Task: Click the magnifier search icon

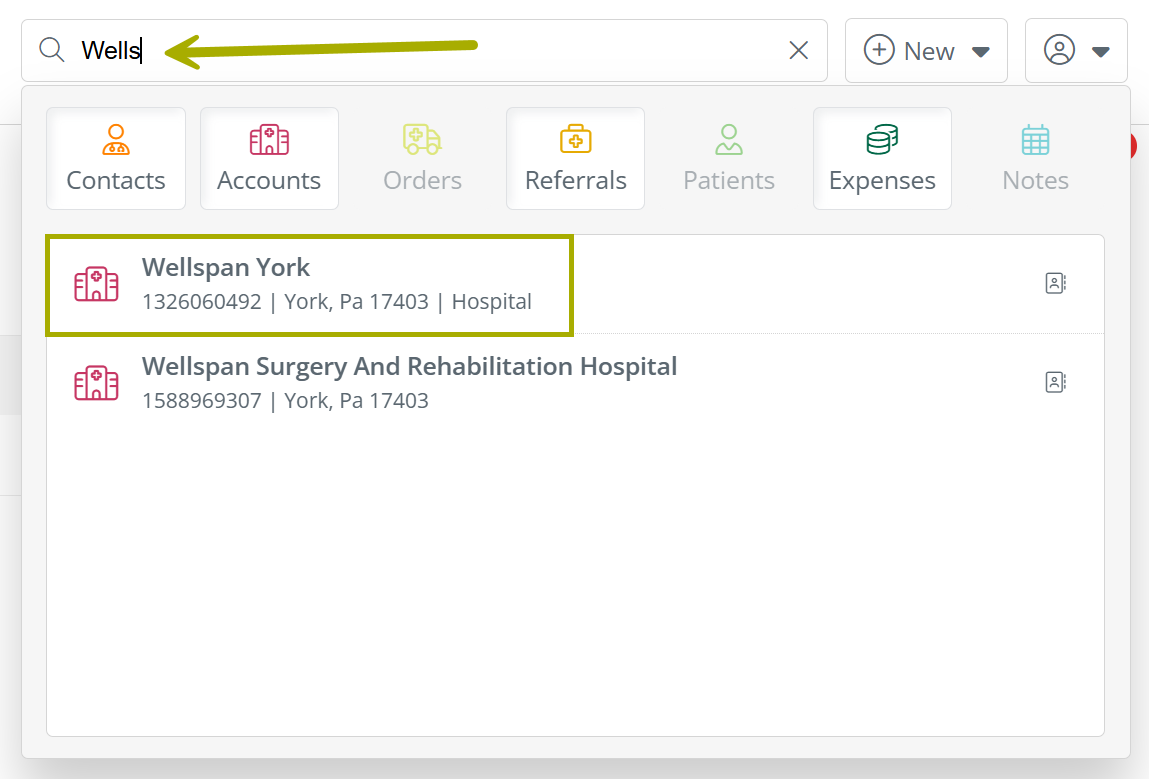Action: 52,50
